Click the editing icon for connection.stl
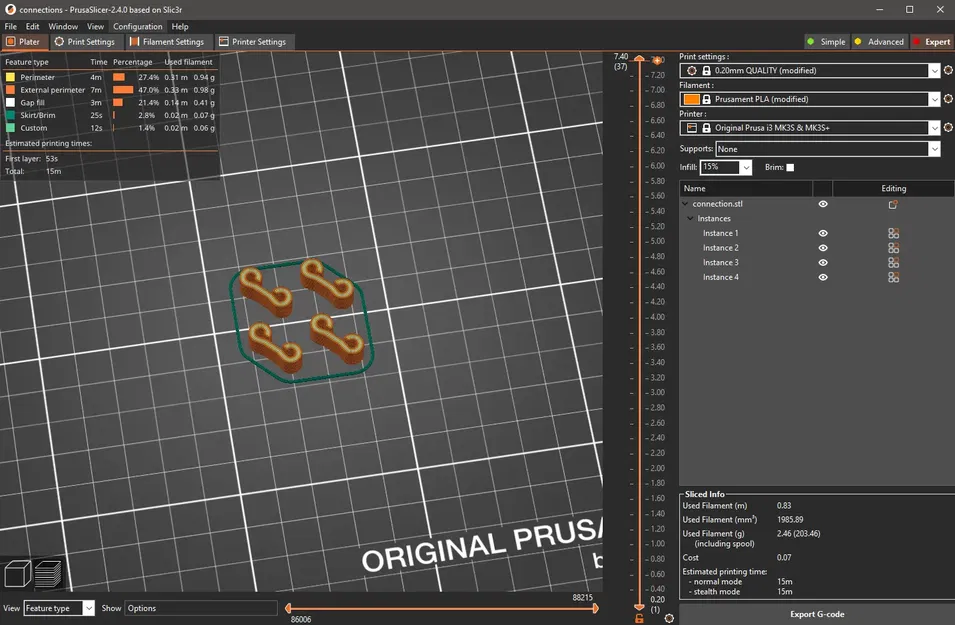 coord(893,204)
